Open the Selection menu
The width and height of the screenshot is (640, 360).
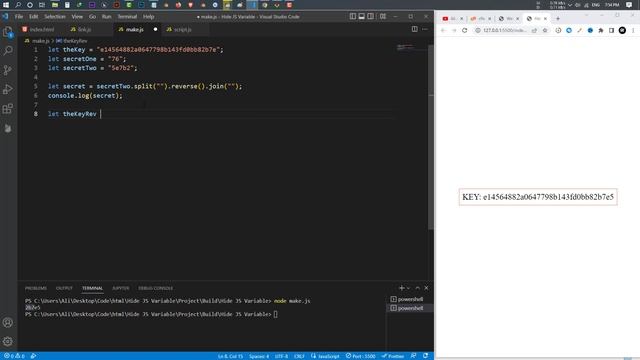[x=55, y=17]
